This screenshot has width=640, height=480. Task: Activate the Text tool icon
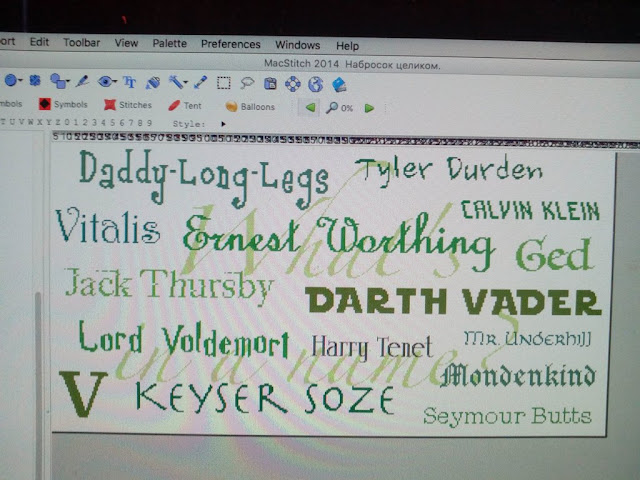129,82
